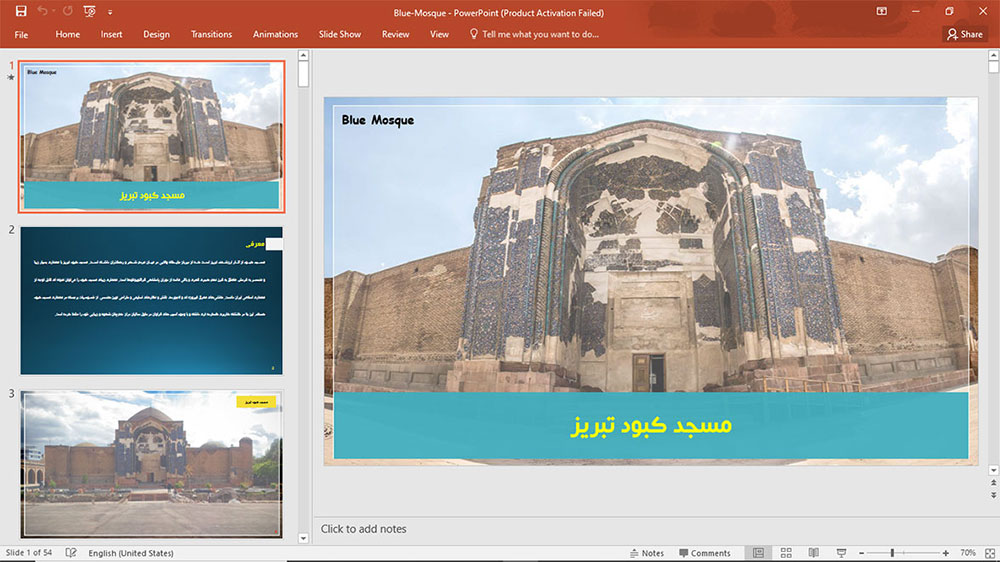Select slide 3 thumbnail
1000x562 pixels.
click(151, 464)
